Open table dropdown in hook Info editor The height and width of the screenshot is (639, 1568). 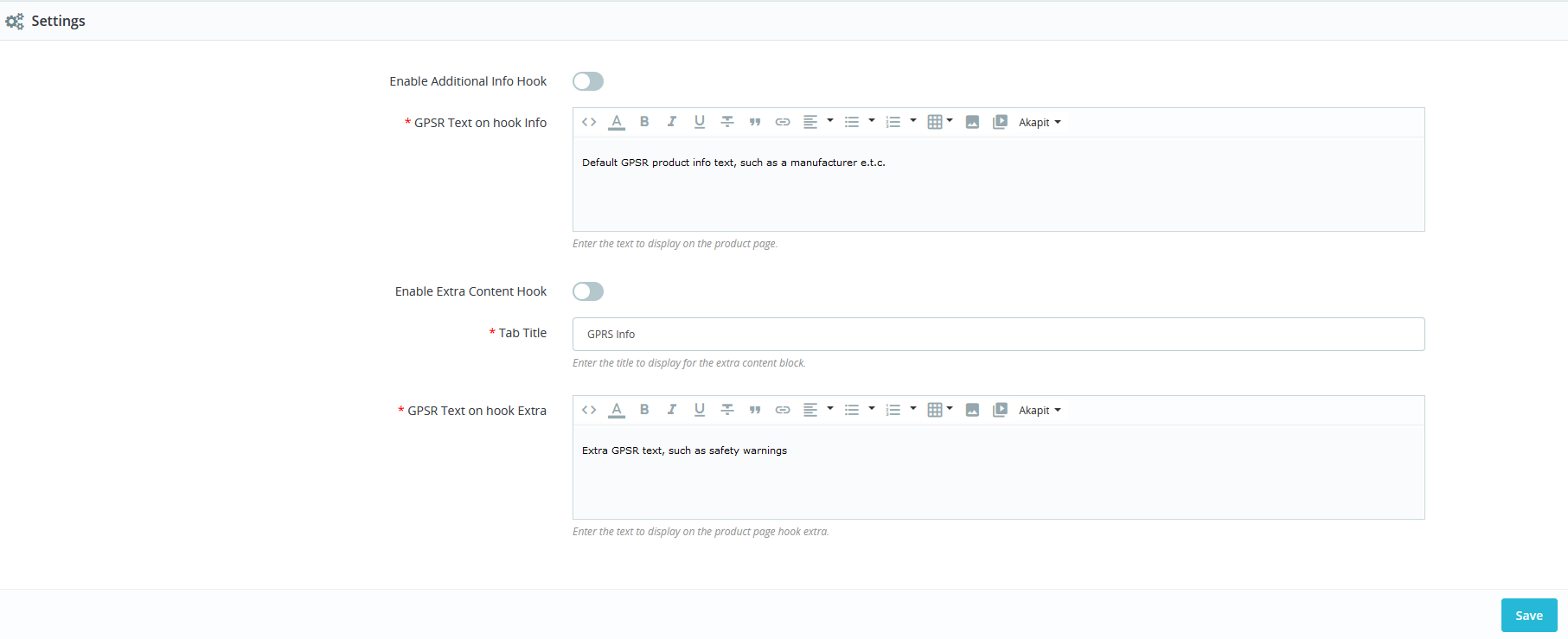(x=939, y=122)
